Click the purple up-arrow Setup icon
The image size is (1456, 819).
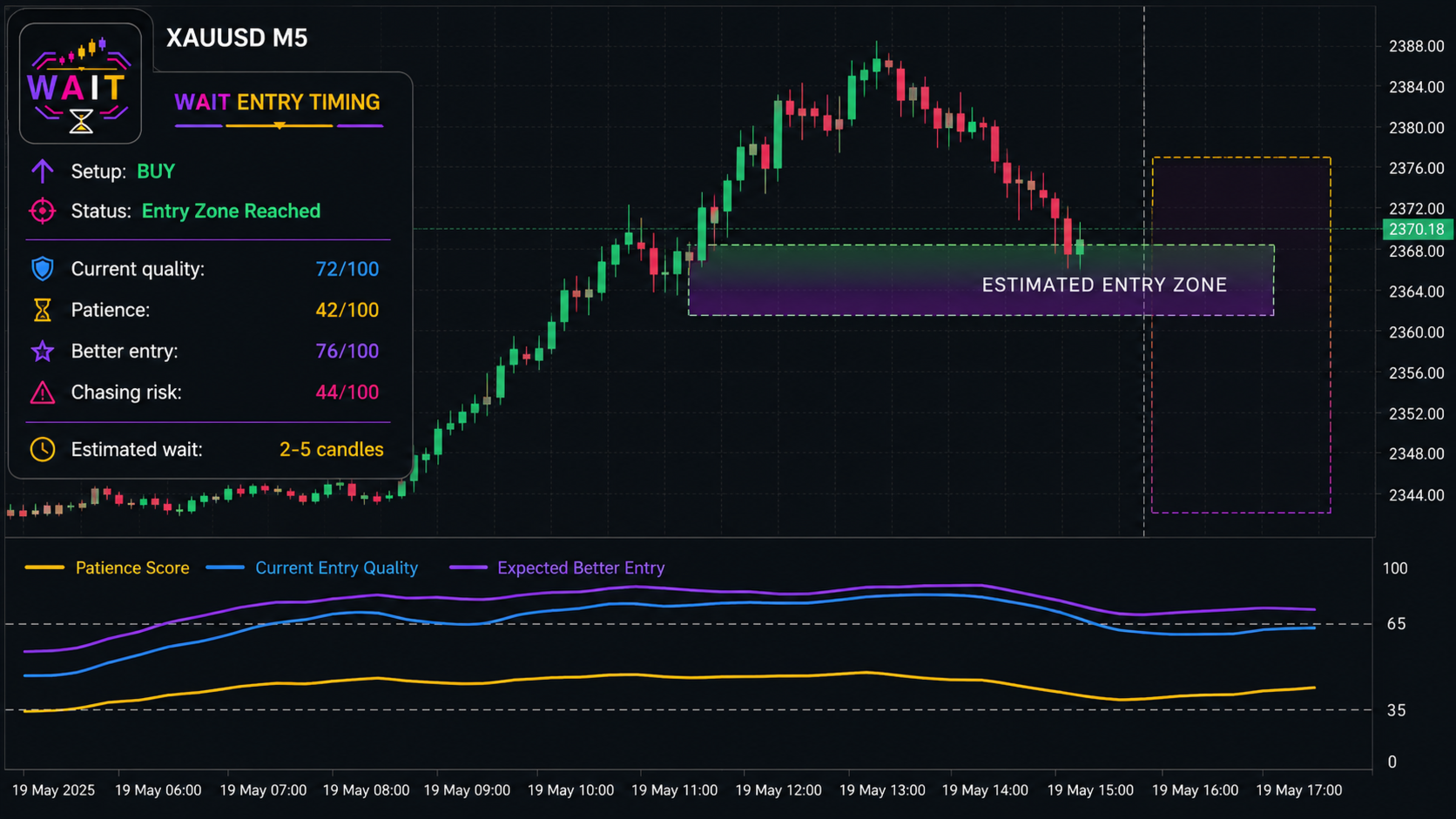pyautogui.click(x=42, y=171)
